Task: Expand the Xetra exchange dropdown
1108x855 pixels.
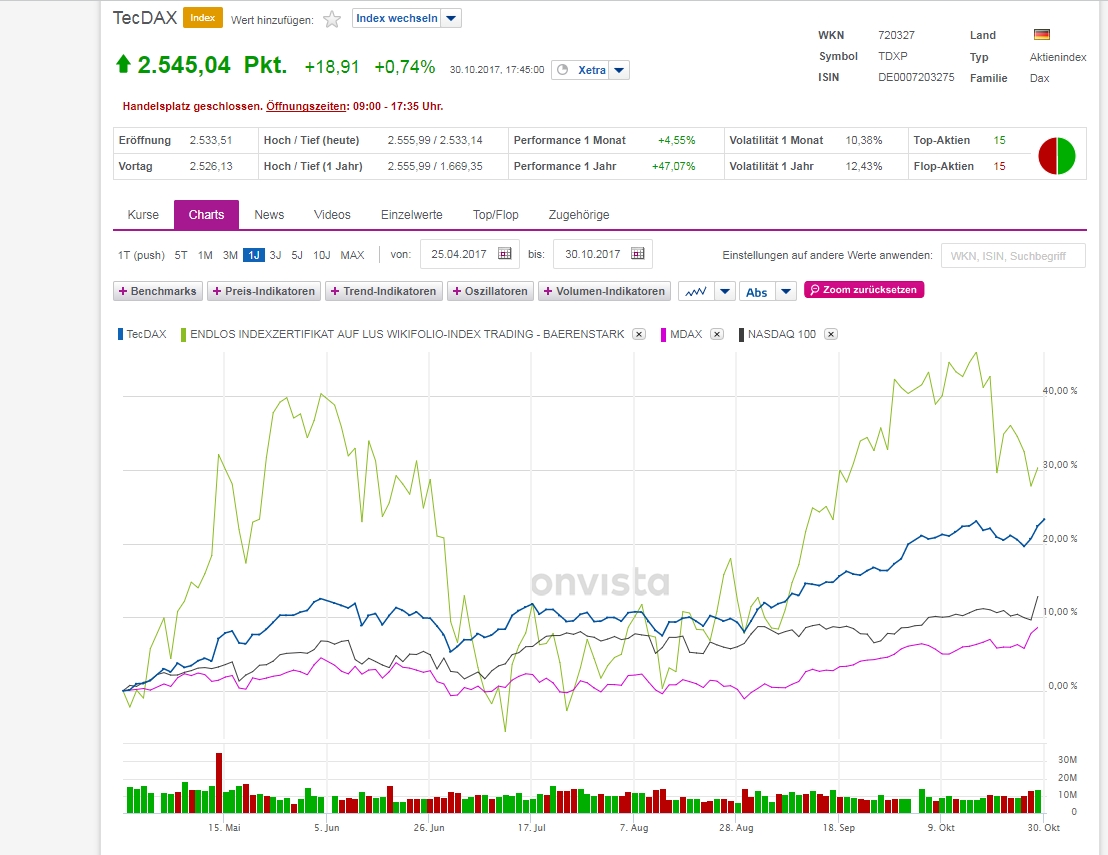Action: point(618,70)
